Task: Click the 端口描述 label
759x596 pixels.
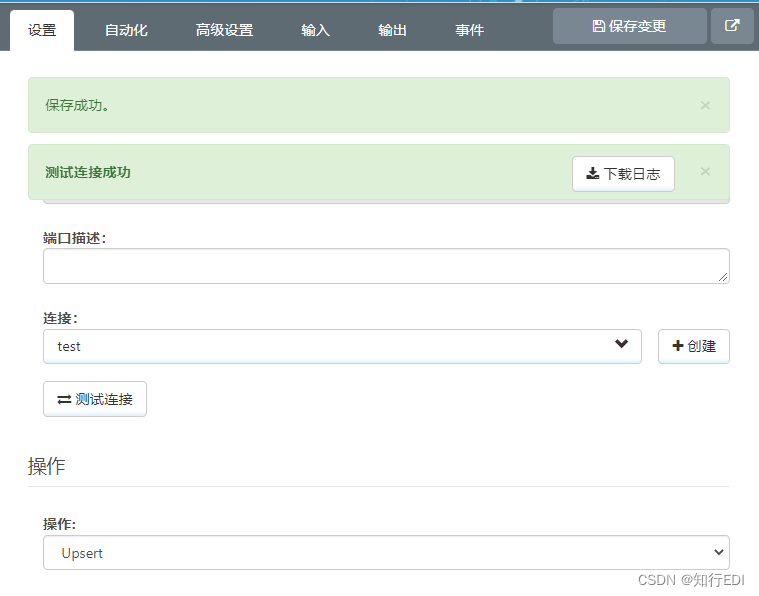Action: [75, 238]
